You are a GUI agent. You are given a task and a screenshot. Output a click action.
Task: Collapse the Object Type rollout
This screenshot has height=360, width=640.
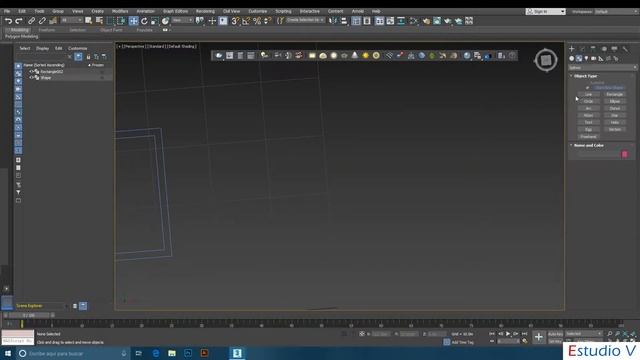tap(585, 76)
